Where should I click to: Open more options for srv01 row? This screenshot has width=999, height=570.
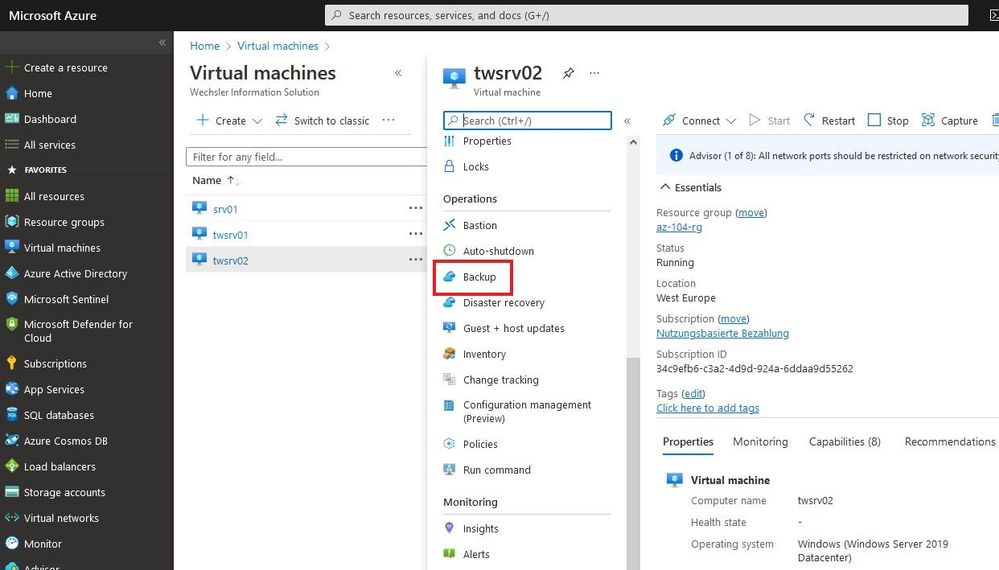coord(415,208)
